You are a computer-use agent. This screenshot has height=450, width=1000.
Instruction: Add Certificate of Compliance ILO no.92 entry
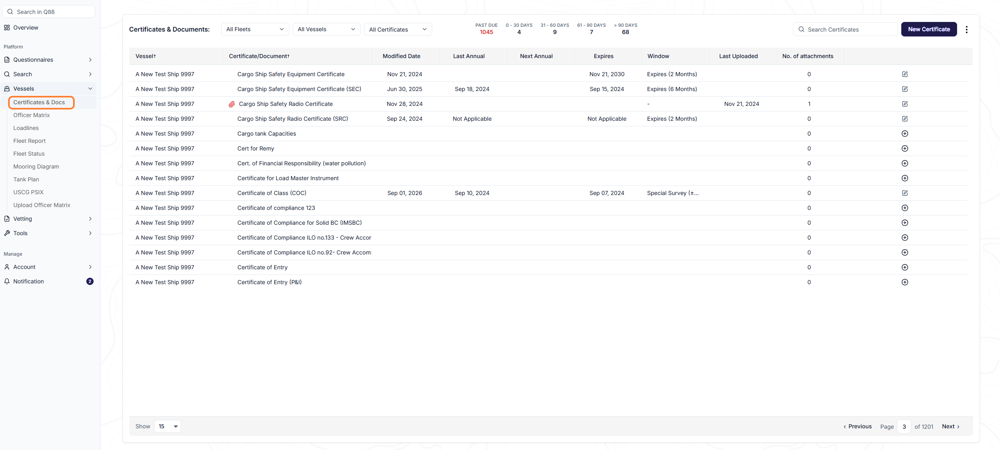point(904,252)
